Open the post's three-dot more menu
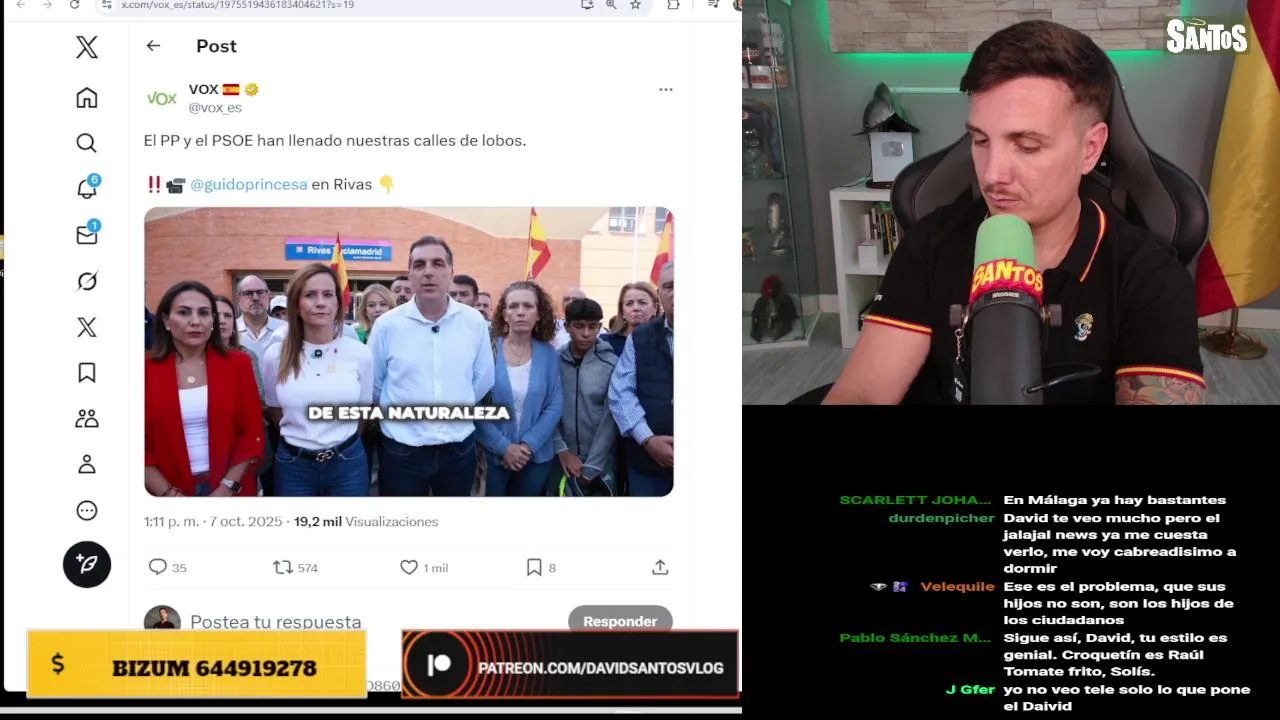 pos(666,89)
